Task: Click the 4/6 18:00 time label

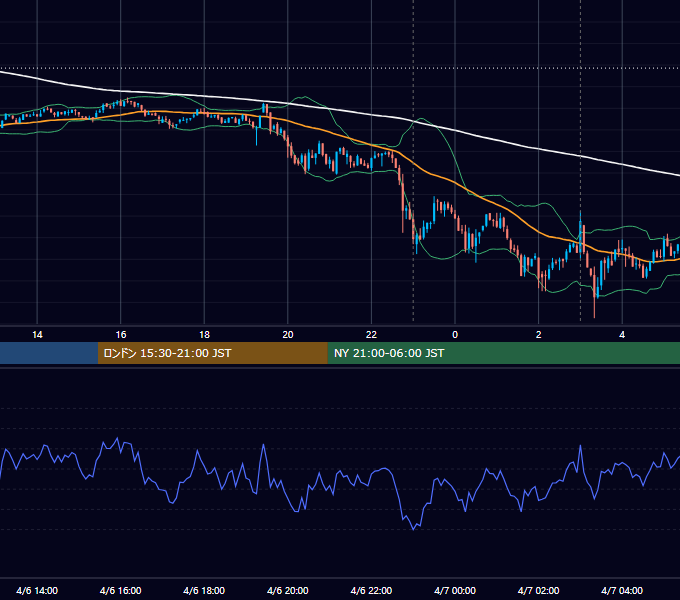Action: coord(204,590)
